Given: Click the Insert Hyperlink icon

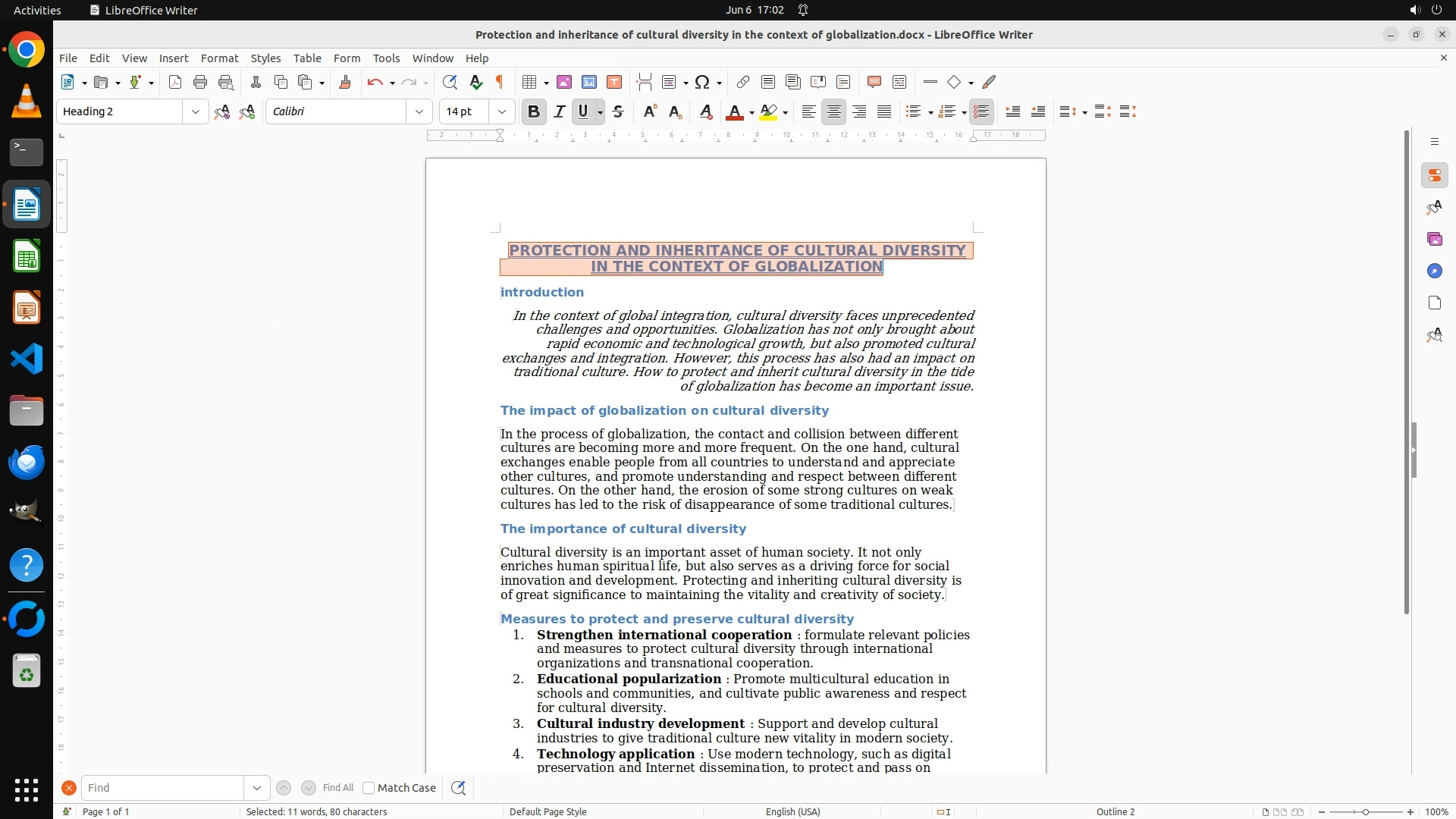Looking at the screenshot, I should click(743, 82).
